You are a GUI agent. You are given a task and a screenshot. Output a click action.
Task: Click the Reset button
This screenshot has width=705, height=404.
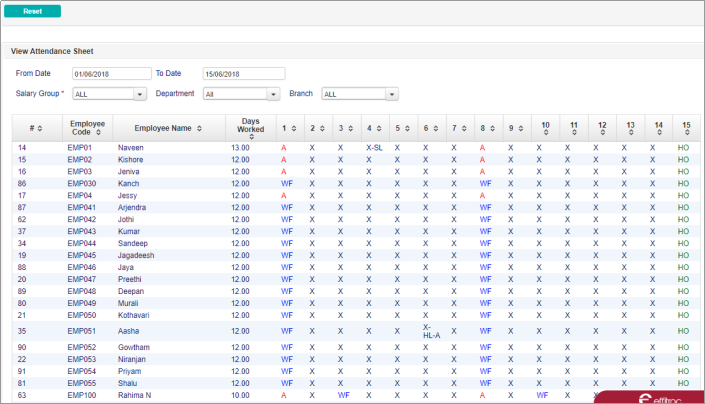[x=32, y=11]
